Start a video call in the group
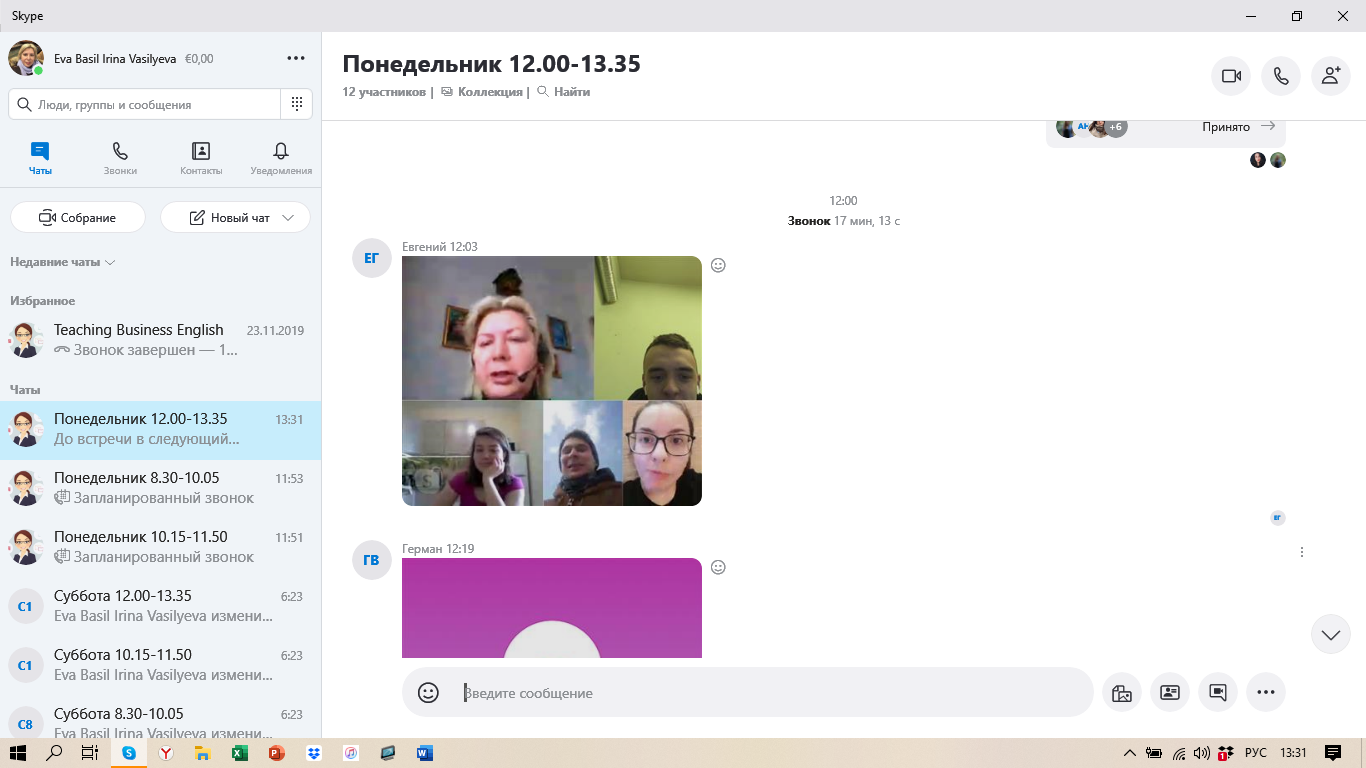Viewport: 1366px width, 768px height. point(1231,76)
